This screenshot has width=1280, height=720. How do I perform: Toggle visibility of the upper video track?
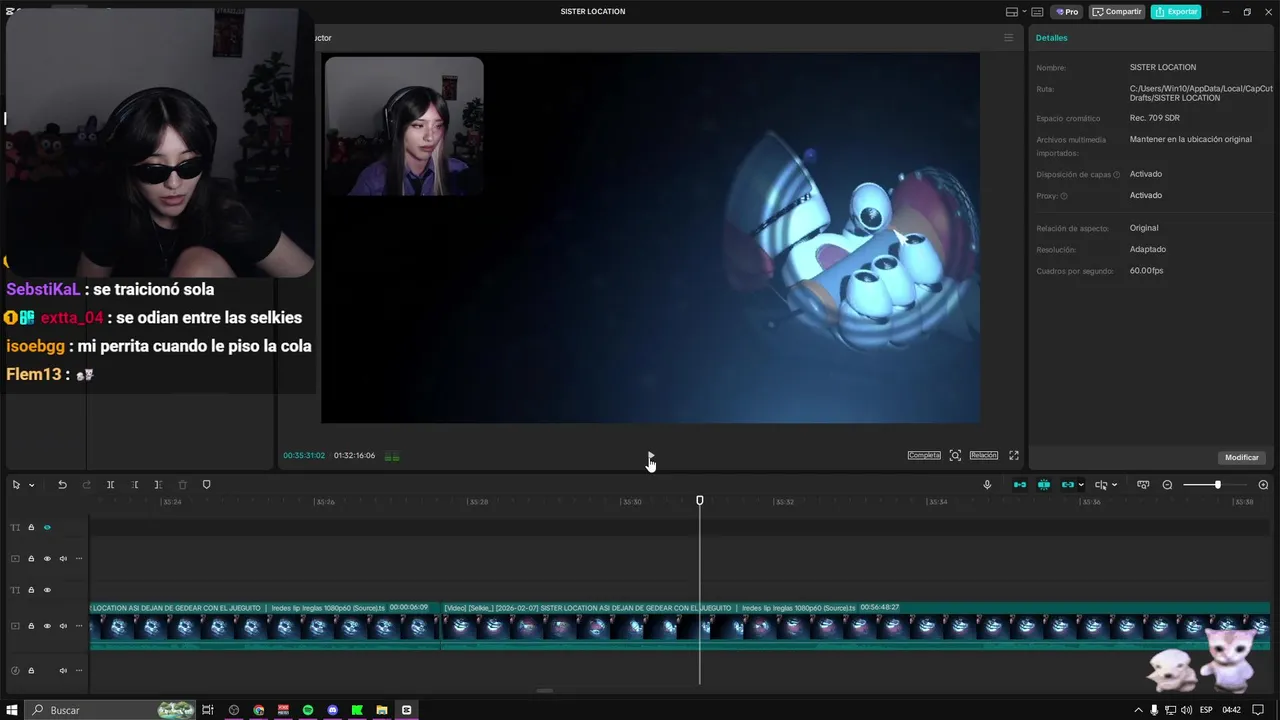pyautogui.click(x=47, y=559)
